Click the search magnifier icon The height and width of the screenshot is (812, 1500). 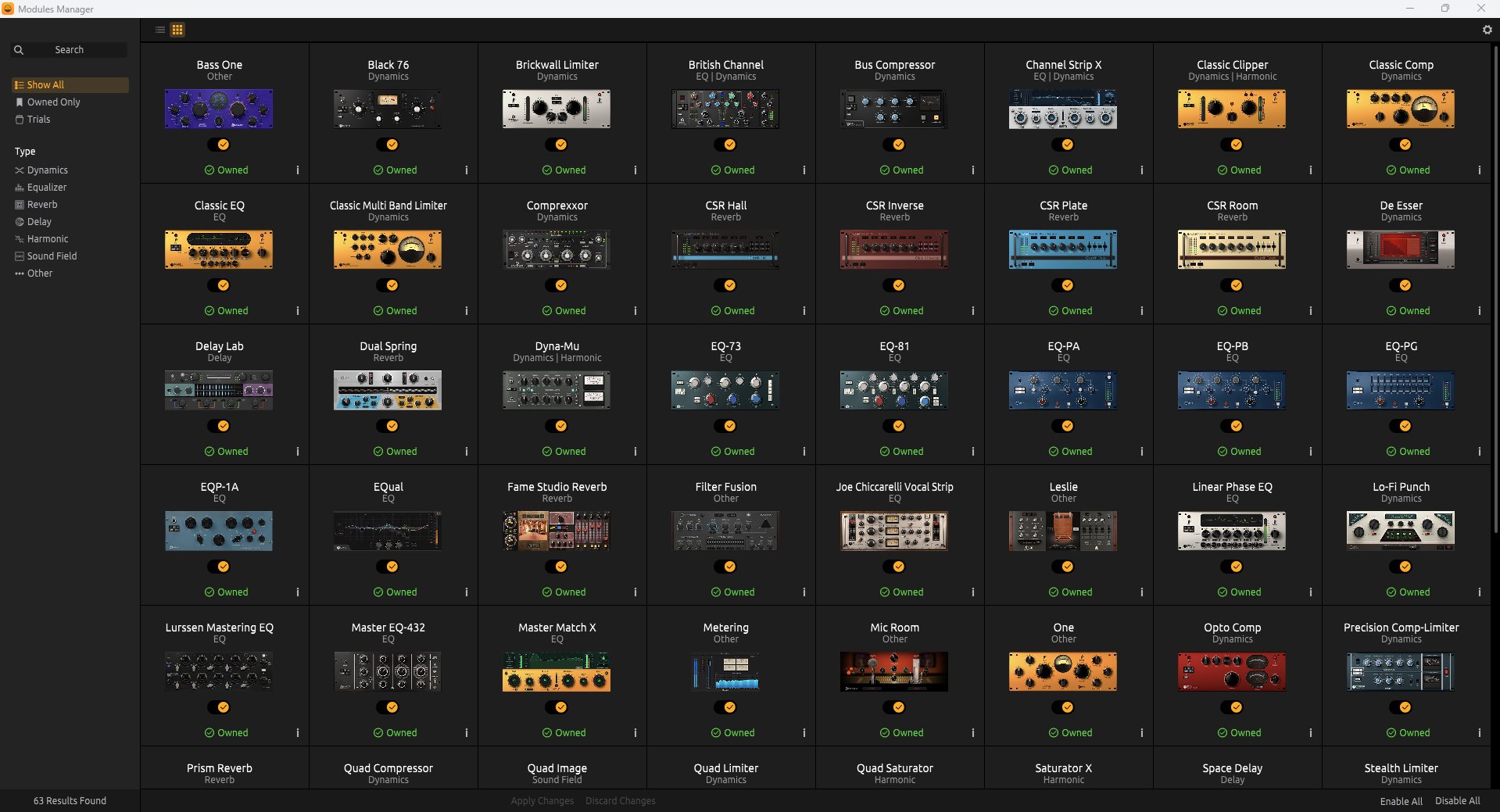(19, 50)
